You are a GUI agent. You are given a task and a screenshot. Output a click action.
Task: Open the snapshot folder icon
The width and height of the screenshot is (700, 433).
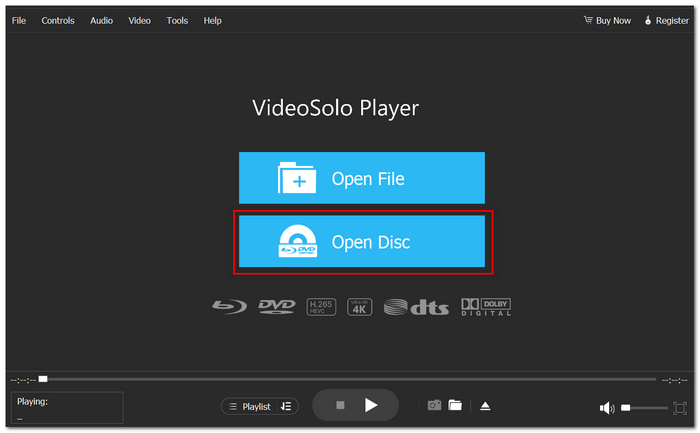coord(455,405)
